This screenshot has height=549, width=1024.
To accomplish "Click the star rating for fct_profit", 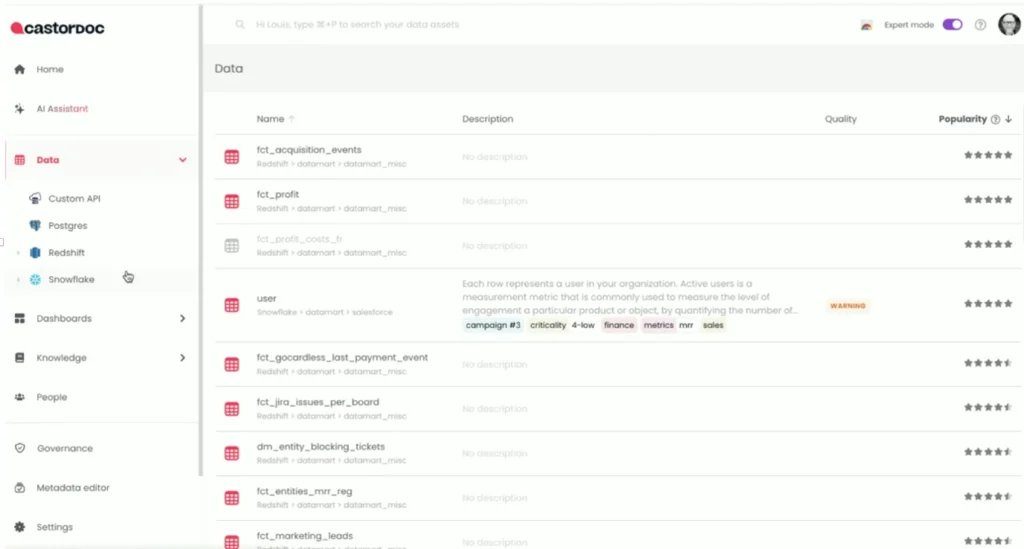I will coord(988,200).
